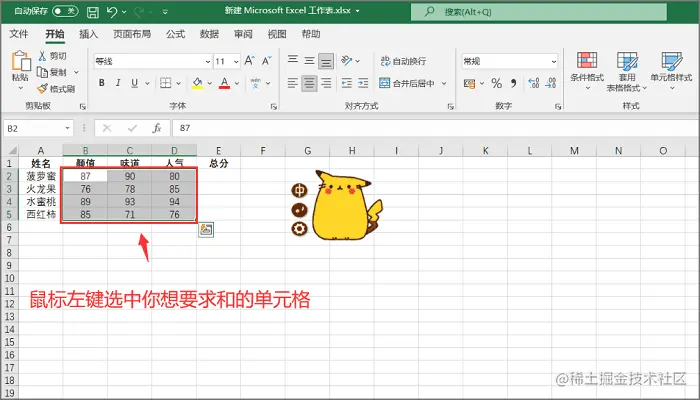The image size is (700, 400).
Task: Align text left
Action: click(x=292, y=83)
